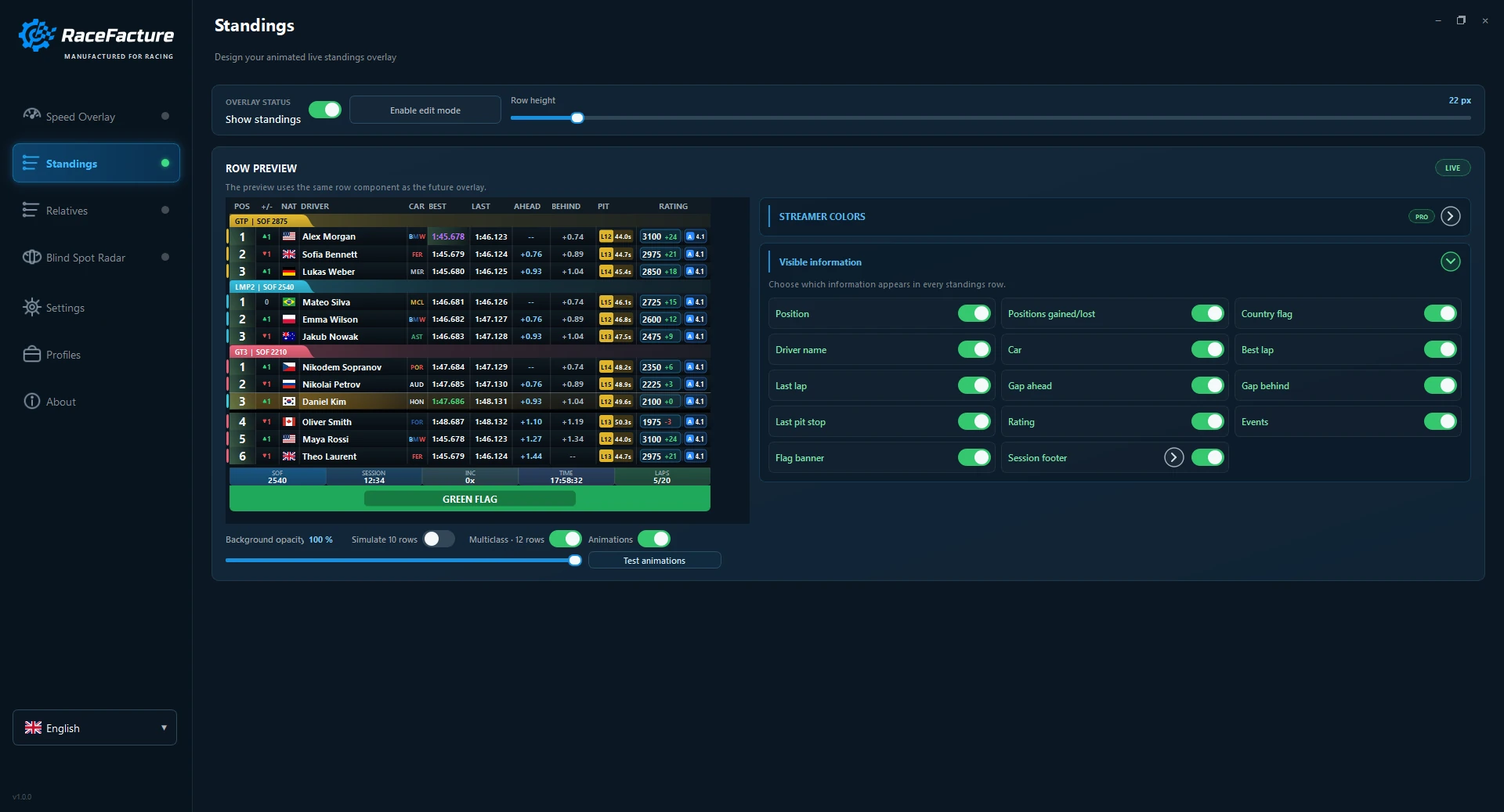Go to Blind Spot Radar page
The image size is (1504, 812).
click(96, 257)
